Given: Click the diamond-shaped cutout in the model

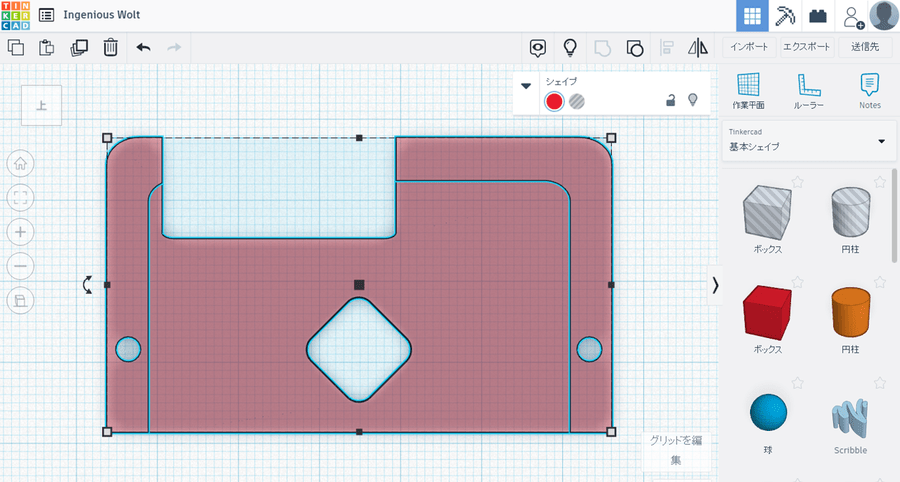Looking at the screenshot, I should [359, 349].
